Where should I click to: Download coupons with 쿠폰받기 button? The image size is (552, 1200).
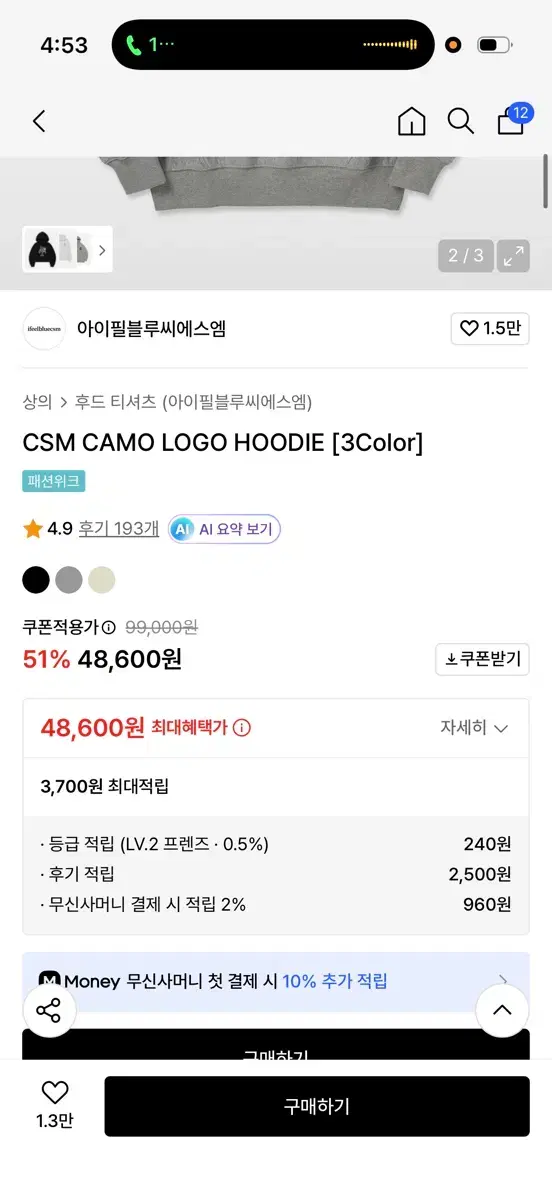pyautogui.click(x=483, y=659)
